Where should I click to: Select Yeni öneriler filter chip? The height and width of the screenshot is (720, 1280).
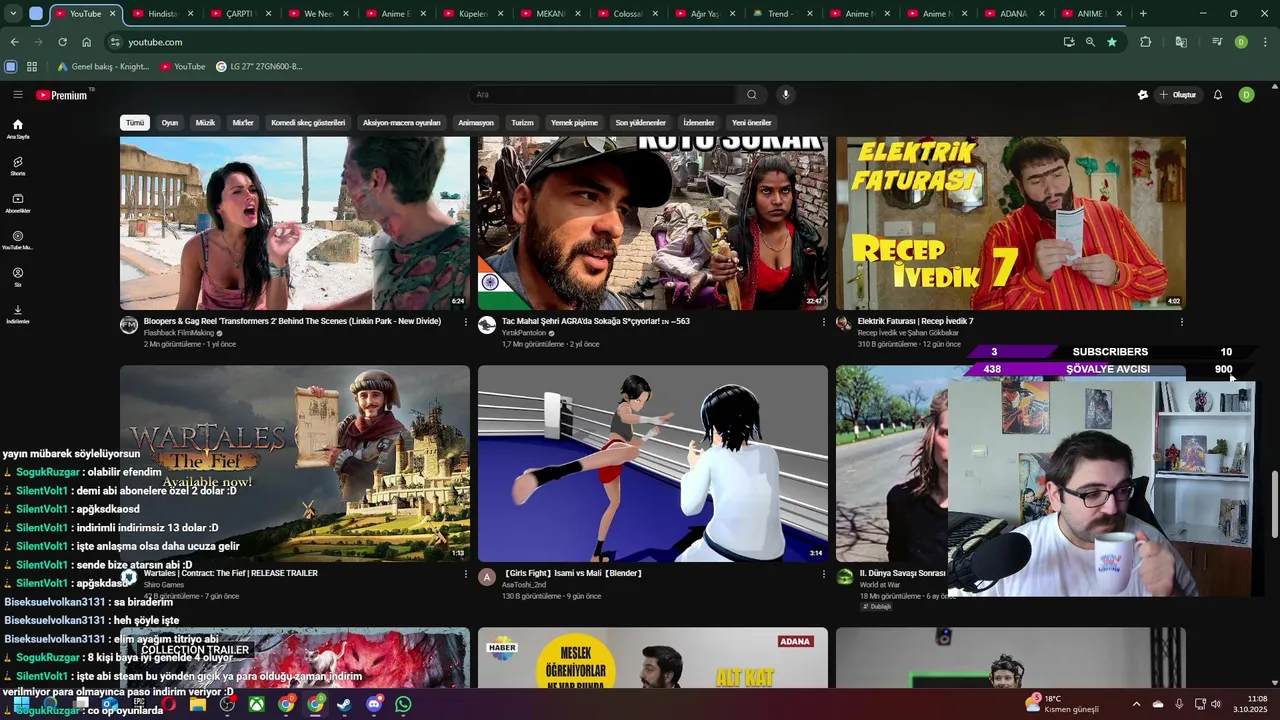752,123
